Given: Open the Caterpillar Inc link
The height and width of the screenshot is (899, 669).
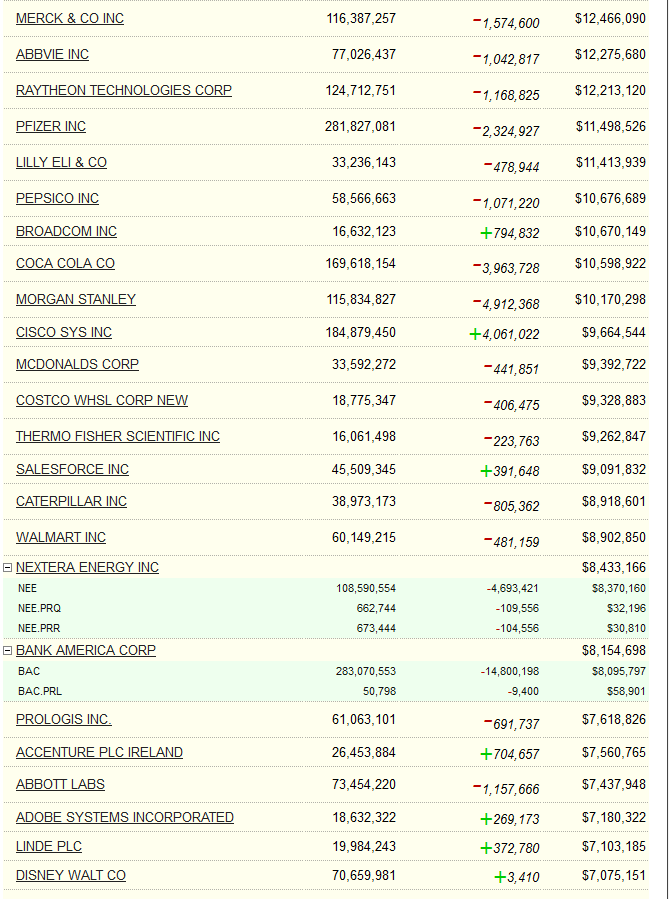Looking at the screenshot, I should point(71,502).
